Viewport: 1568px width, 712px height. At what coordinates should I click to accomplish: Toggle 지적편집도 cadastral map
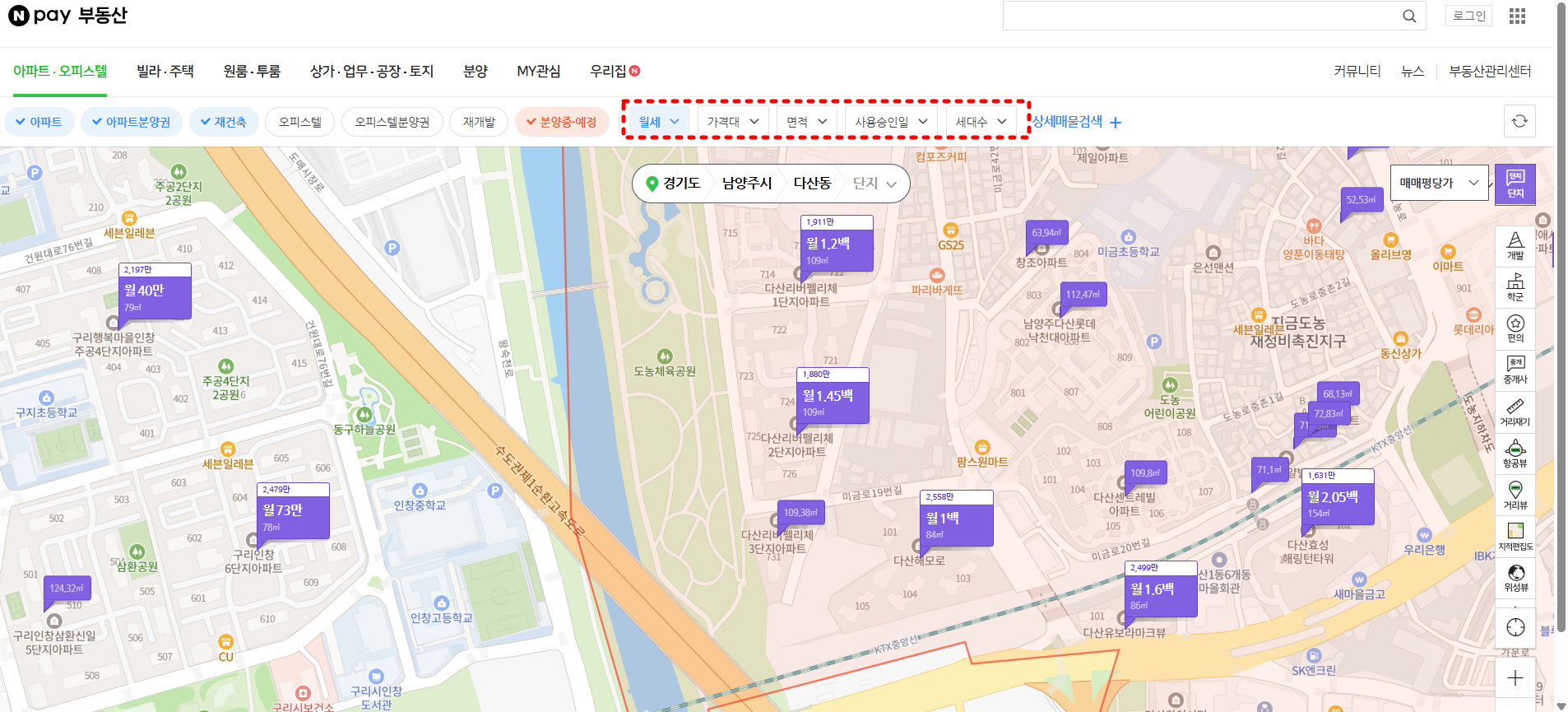pos(1515,537)
